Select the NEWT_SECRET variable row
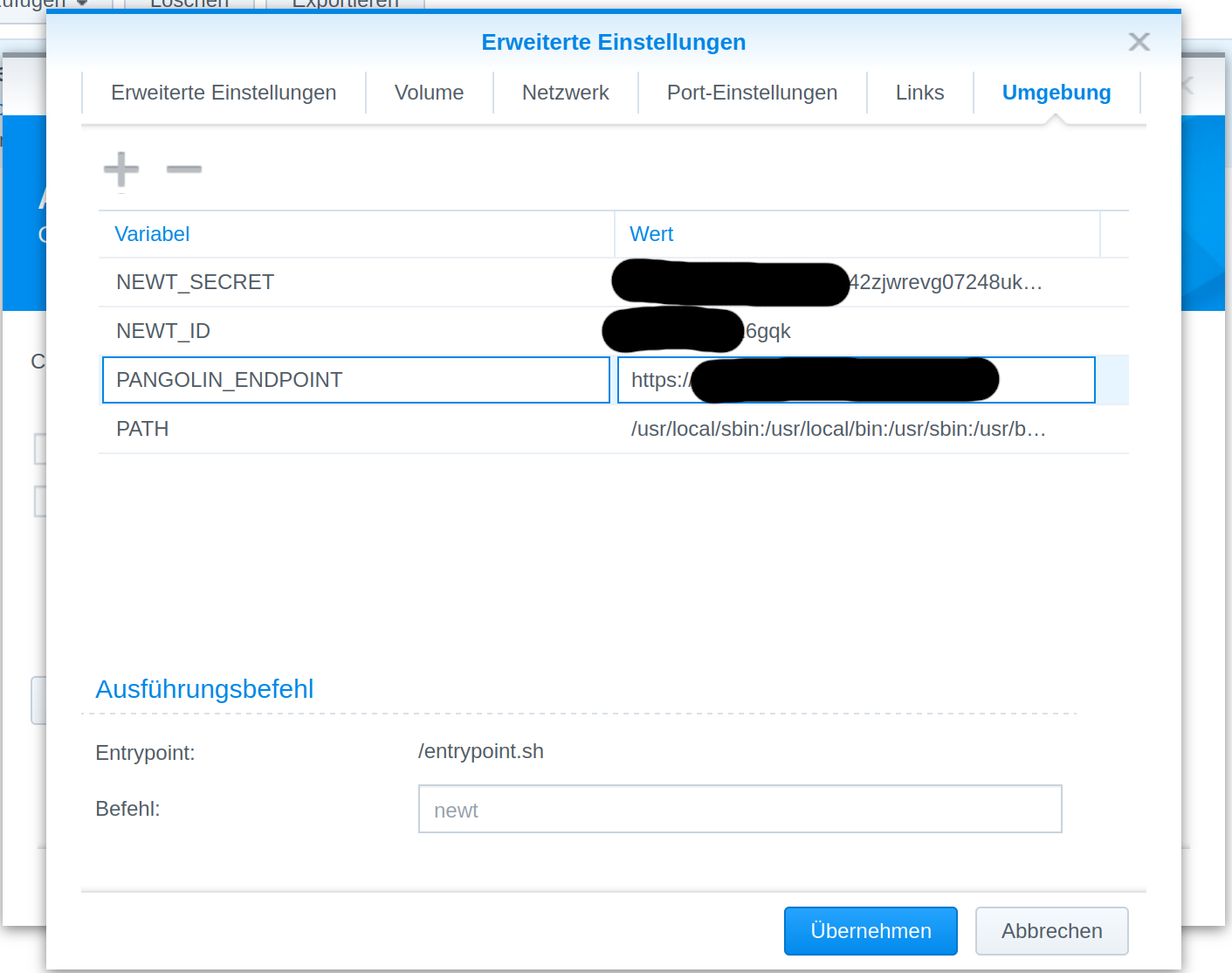 click(614, 282)
